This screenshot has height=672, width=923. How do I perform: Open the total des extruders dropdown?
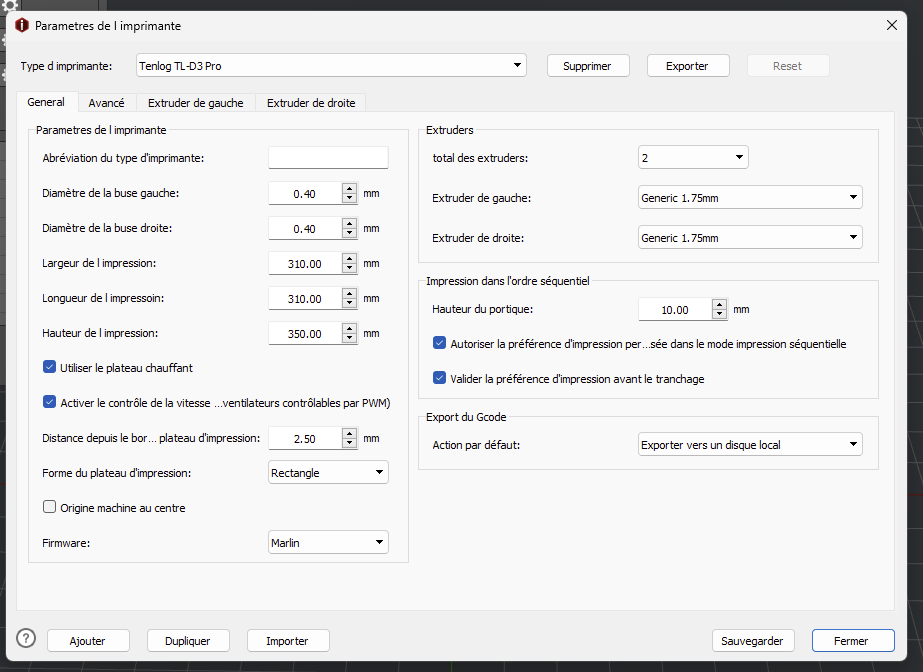pos(693,157)
